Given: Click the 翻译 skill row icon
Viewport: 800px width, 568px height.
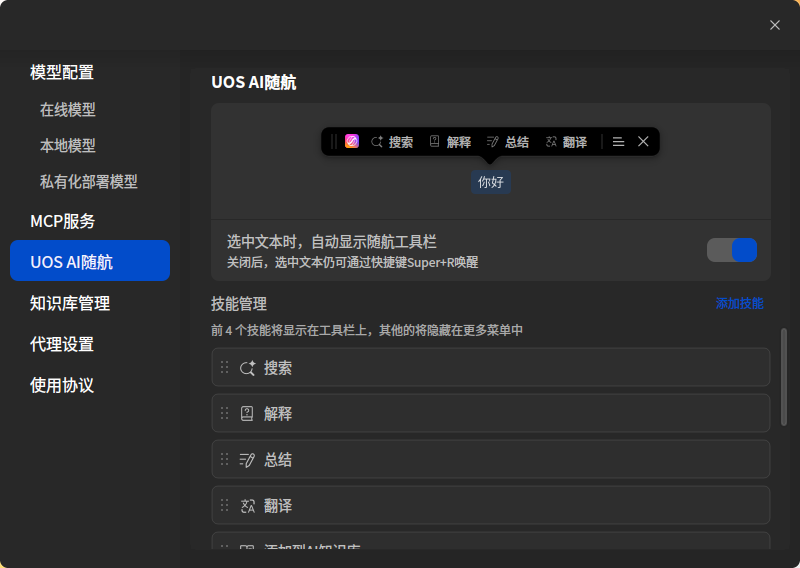Looking at the screenshot, I should point(247,506).
